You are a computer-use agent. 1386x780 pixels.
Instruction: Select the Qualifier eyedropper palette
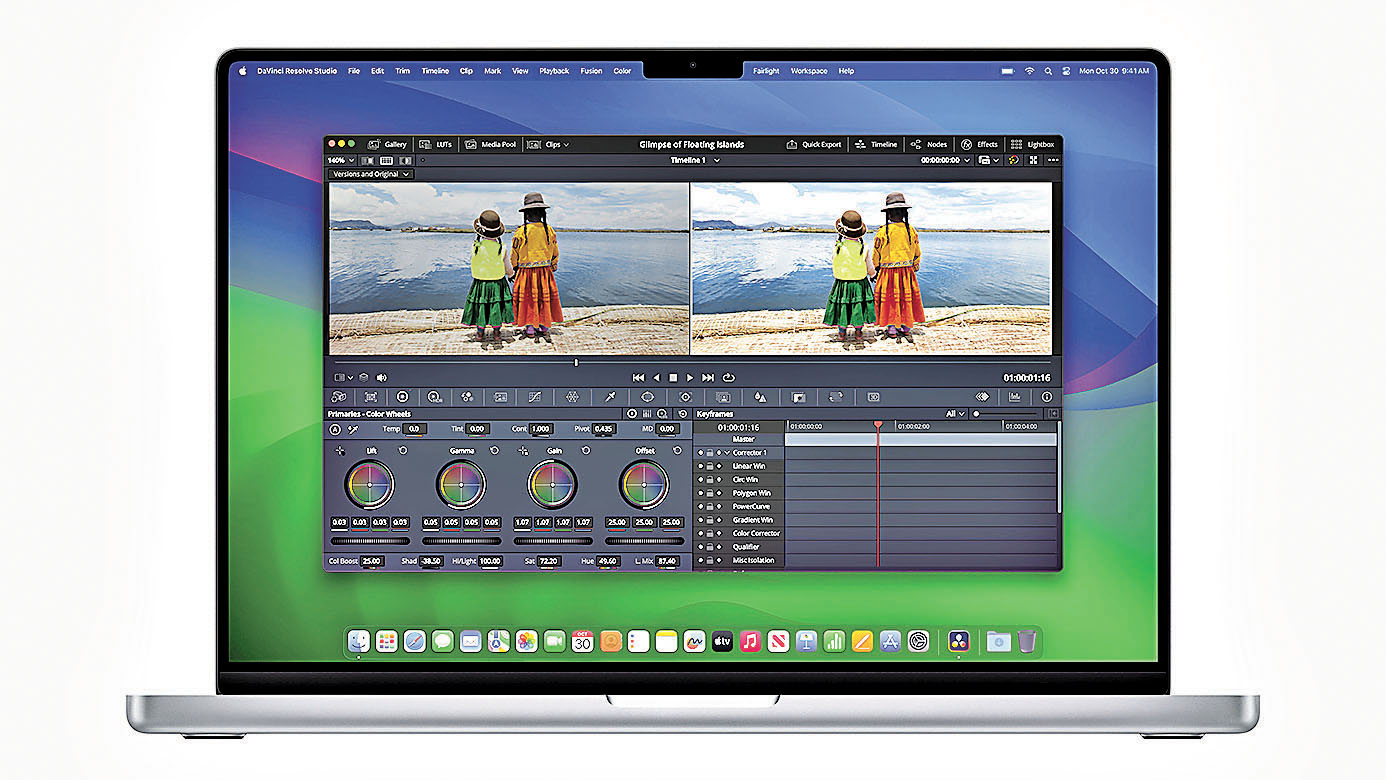tap(609, 397)
